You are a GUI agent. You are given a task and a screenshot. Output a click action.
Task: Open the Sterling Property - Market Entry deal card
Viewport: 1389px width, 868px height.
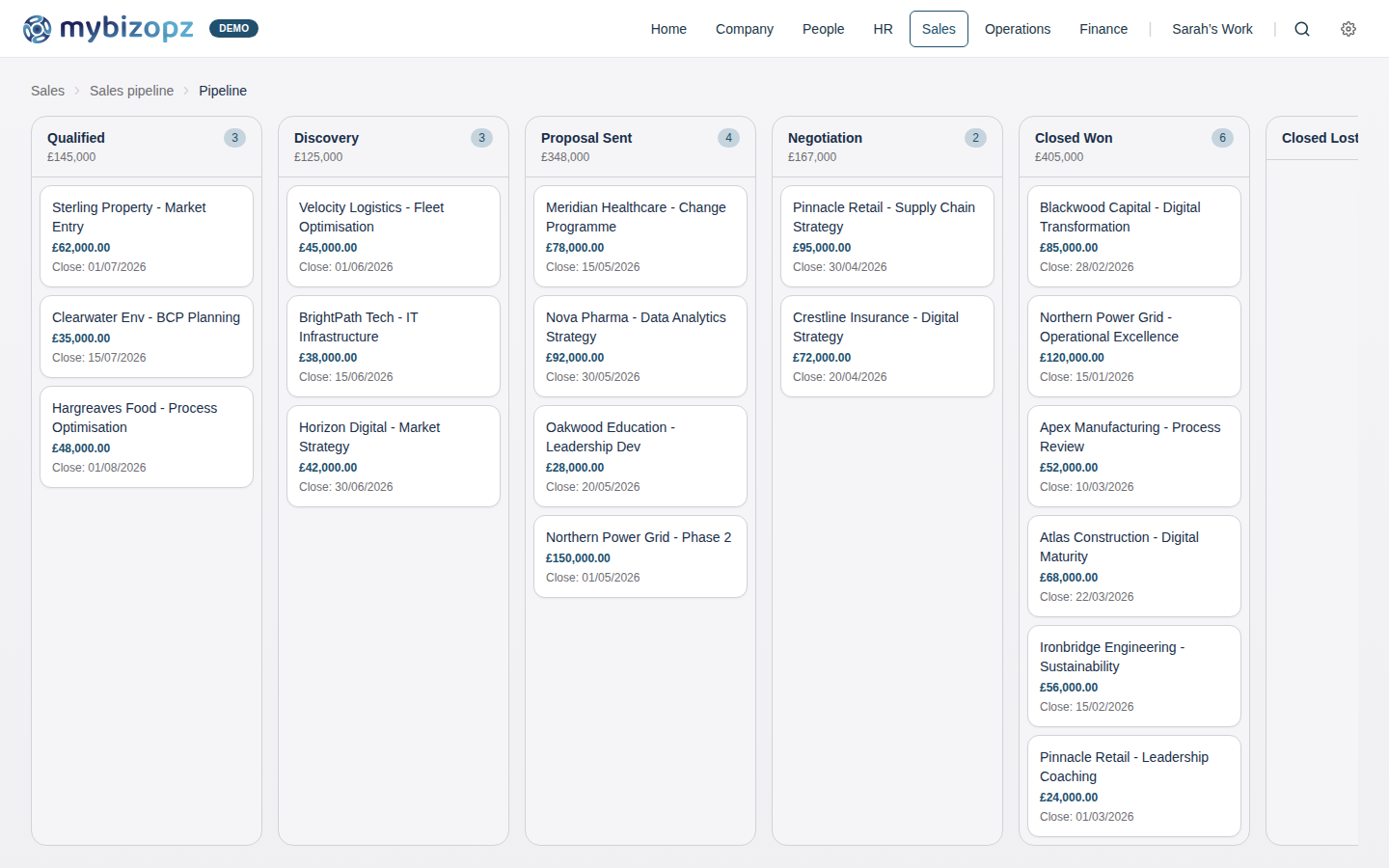[x=147, y=236]
